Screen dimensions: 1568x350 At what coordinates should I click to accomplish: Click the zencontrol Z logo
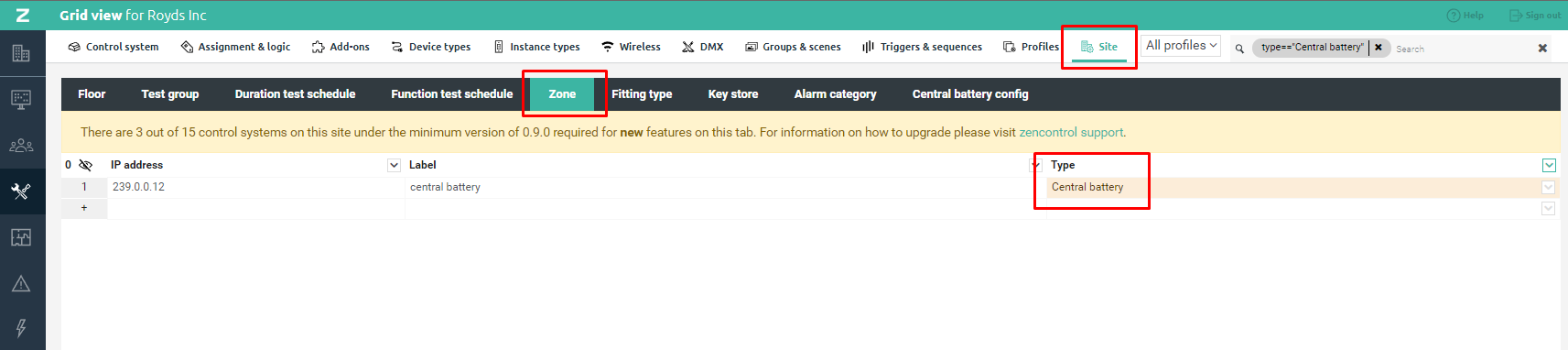click(x=23, y=16)
